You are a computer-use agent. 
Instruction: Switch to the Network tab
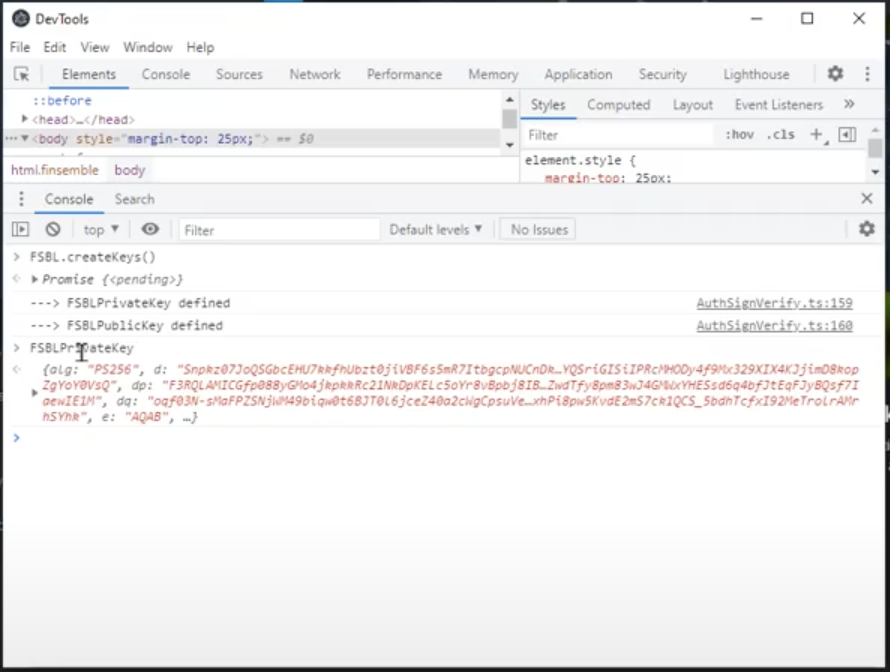click(314, 74)
